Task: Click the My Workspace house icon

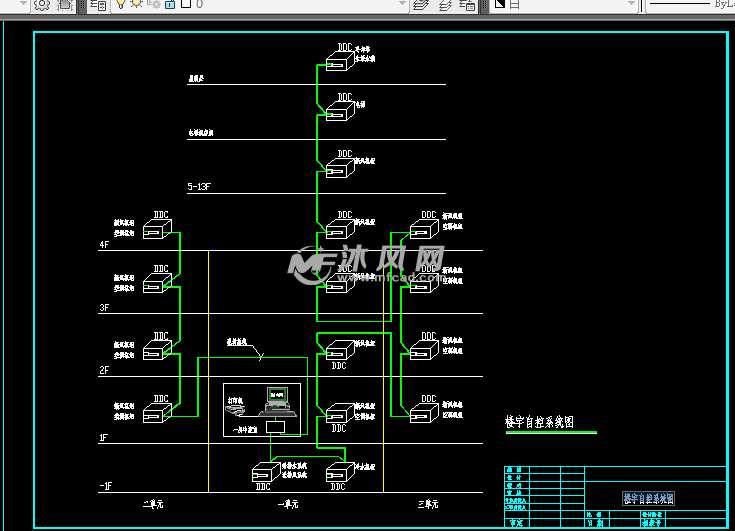Action: tap(65, 5)
